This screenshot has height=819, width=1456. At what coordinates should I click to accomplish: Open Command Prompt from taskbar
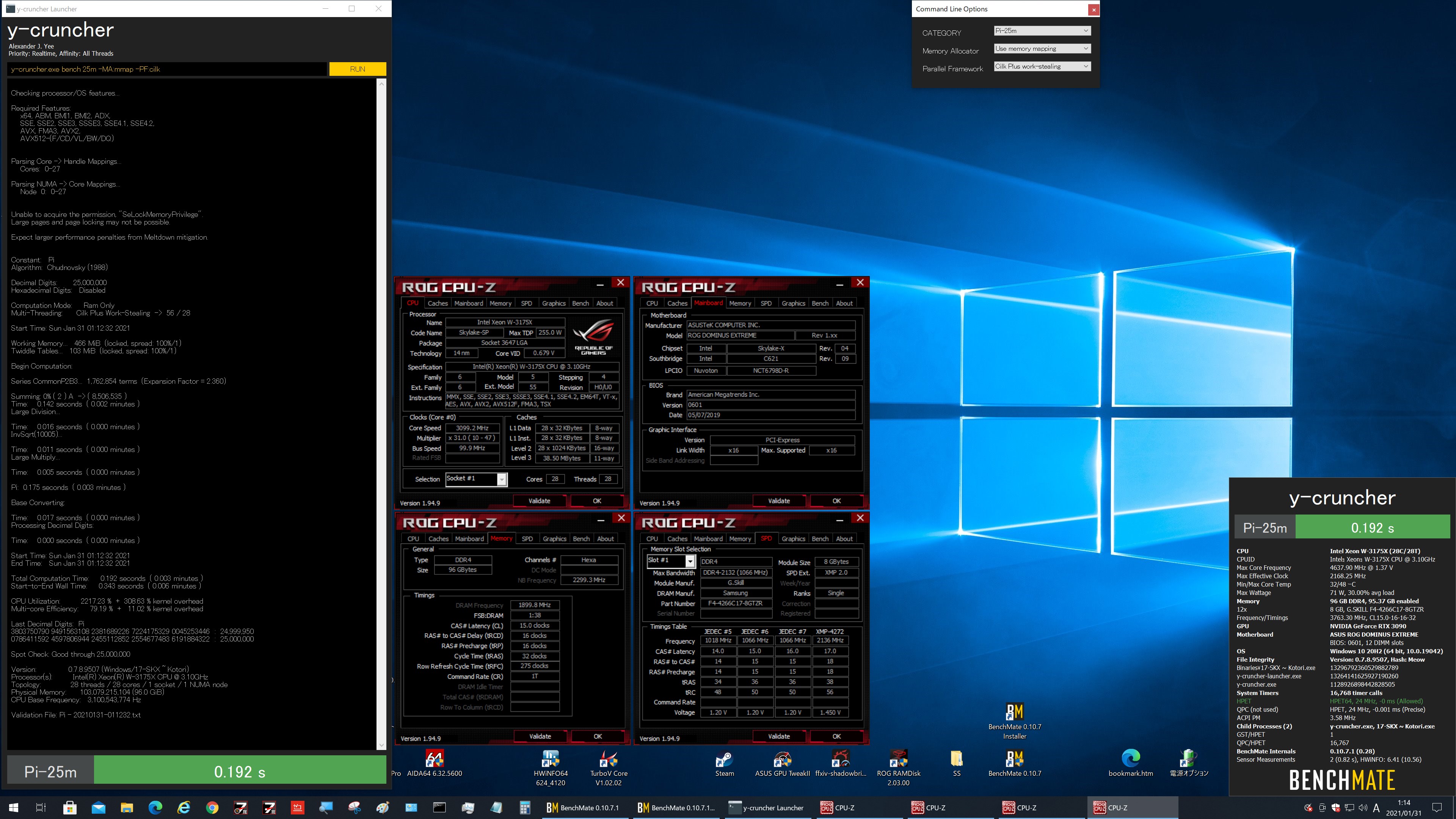tap(440, 808)
